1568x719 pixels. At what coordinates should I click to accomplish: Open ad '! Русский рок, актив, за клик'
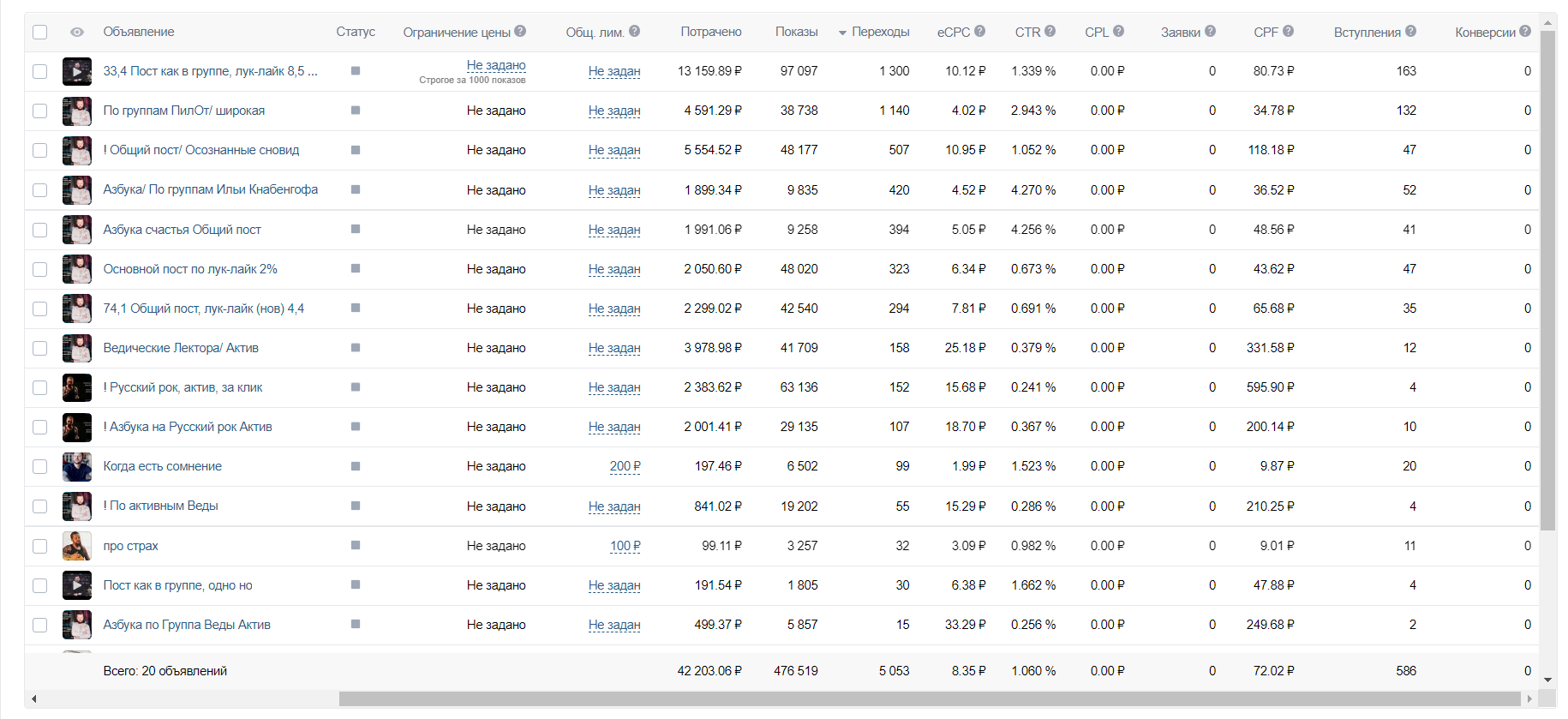pos(183,387)
